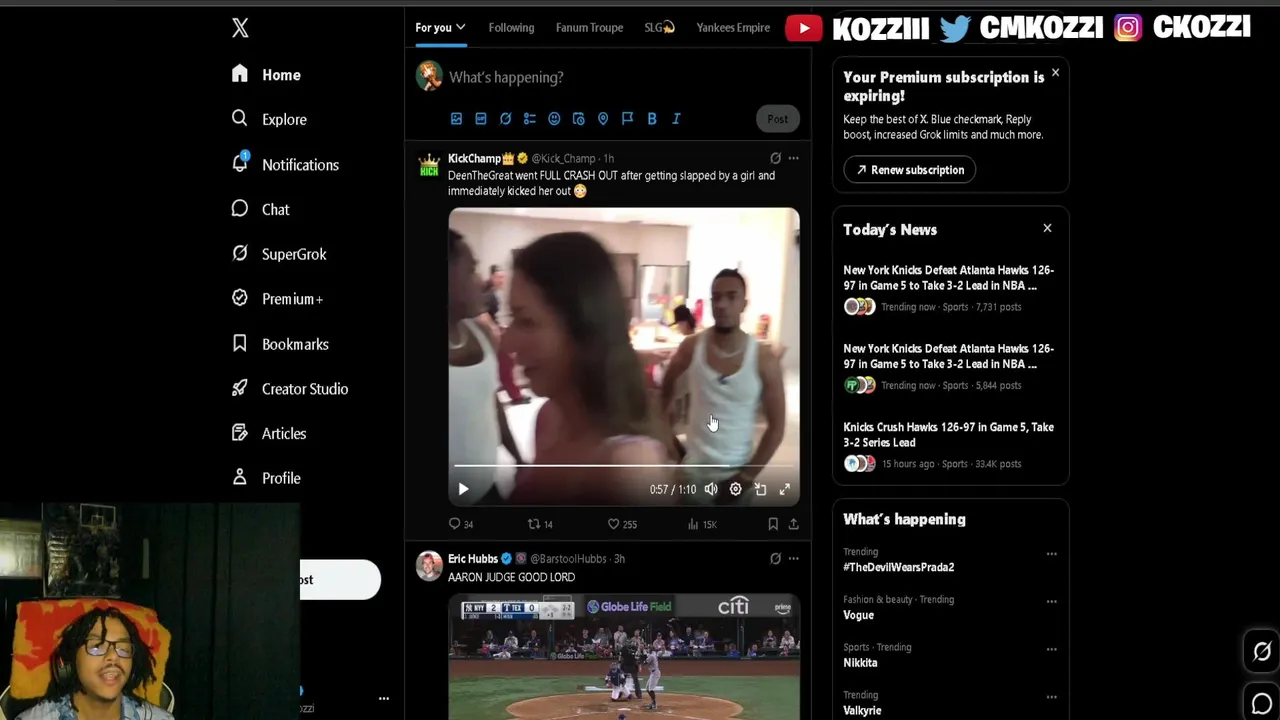Bookmark the KickChamp post

pyautogui.click(x=773, y=524)
